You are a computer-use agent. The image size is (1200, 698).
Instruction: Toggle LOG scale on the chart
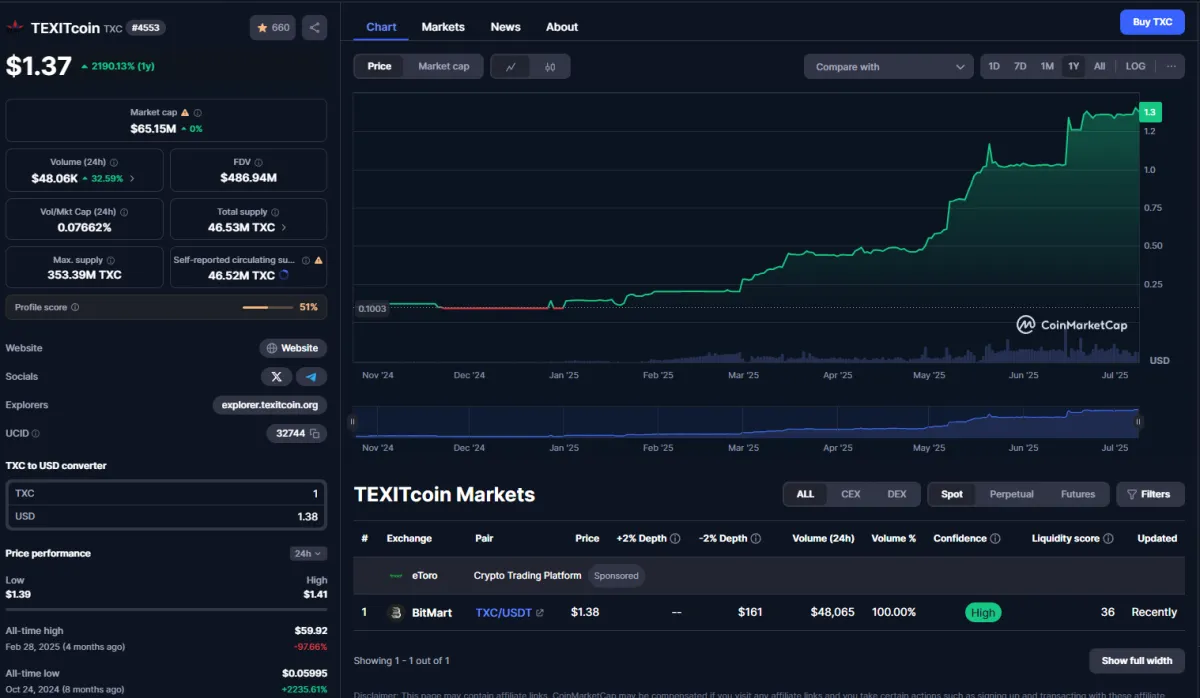pyautogui.click(x=1135, y=66)
